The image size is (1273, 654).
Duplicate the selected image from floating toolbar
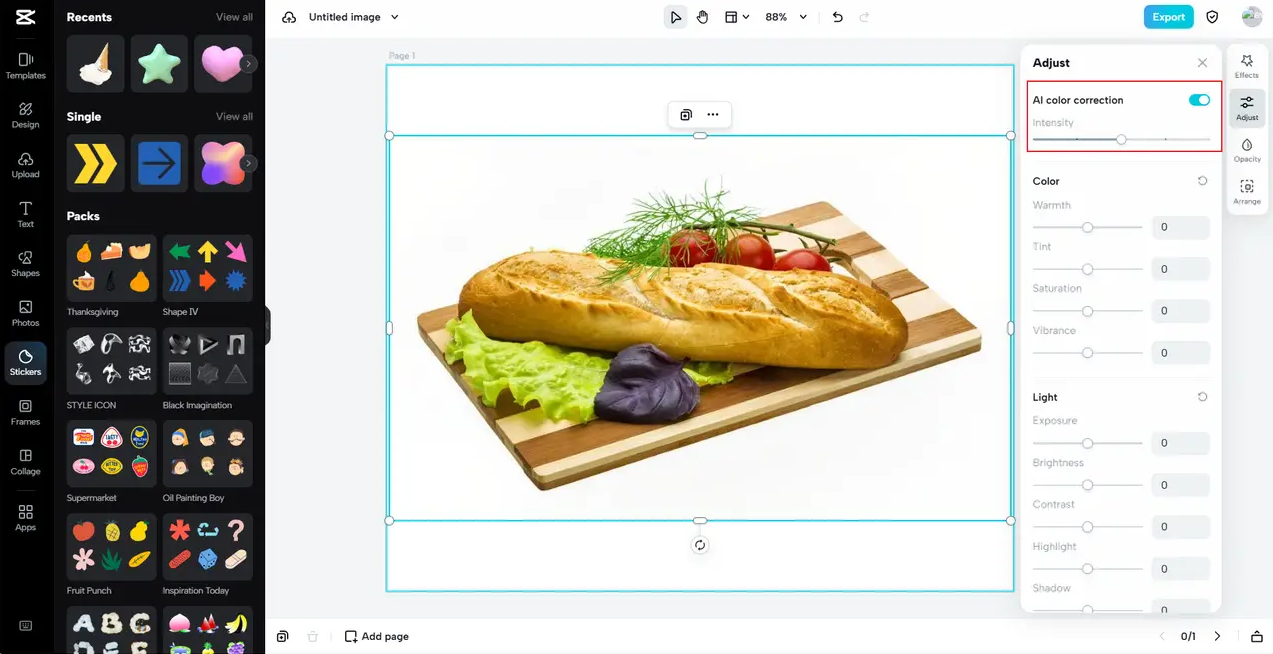(686, 115)
